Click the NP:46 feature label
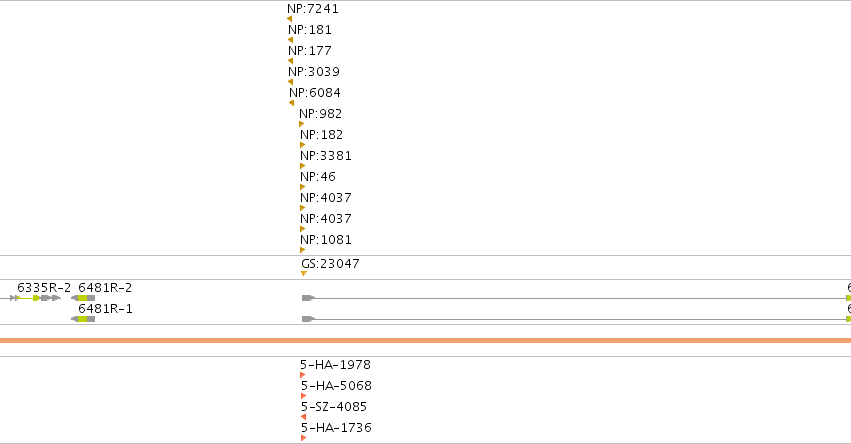The height and width of the screenshot is (444, 851). click(317, 177)
